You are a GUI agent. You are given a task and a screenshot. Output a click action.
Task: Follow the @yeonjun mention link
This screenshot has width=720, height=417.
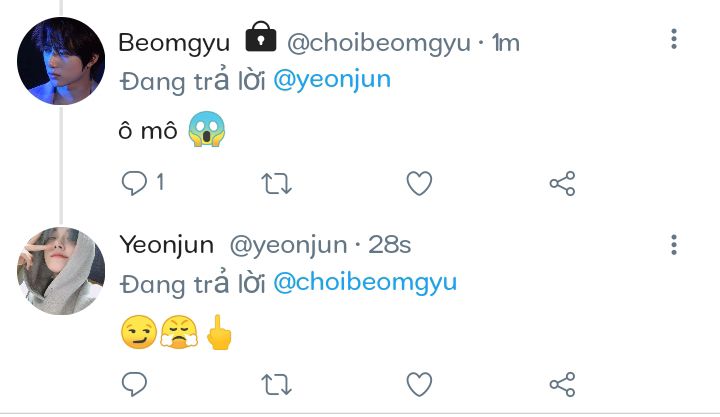[x=332, y=80]
